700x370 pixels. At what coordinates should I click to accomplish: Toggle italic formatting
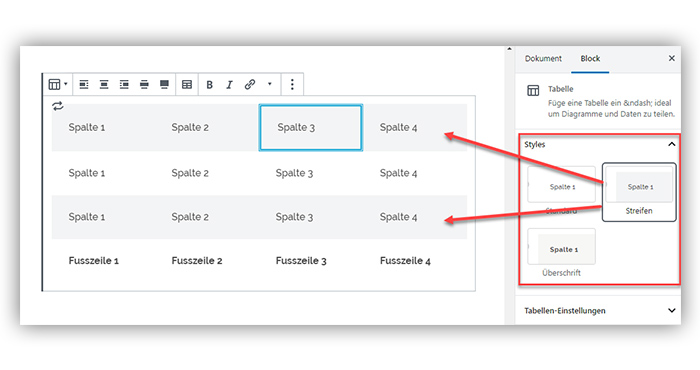pyautogui.click(x=229, y=85)
